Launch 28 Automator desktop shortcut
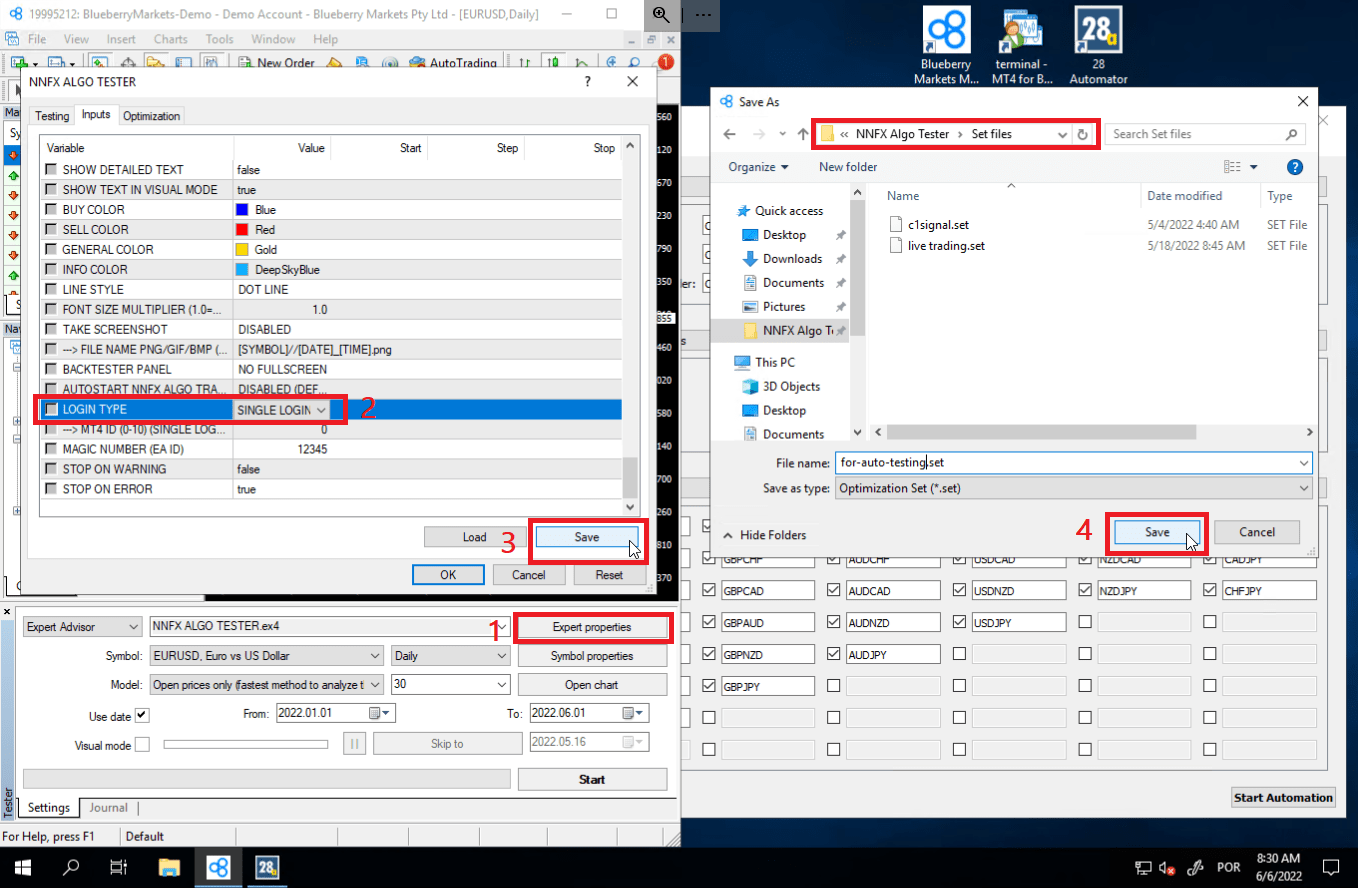The width and height of the screenshot is (1358, 888). [x=1098, y=45]
